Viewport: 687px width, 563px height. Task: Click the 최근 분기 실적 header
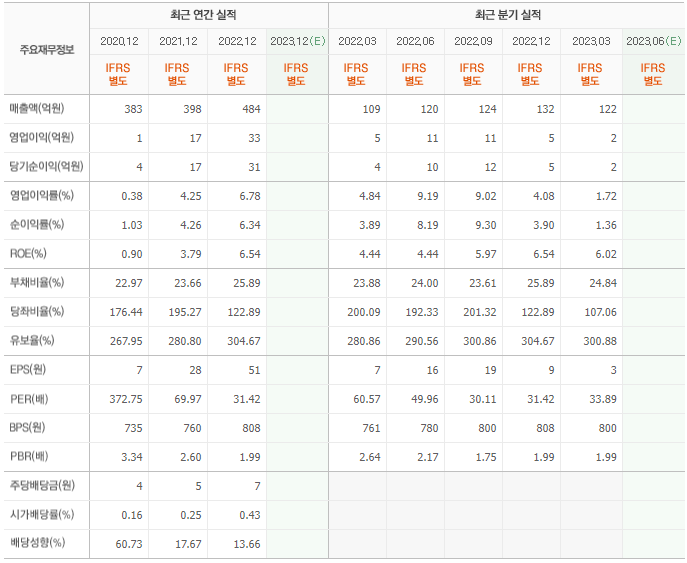tap(508, 15)
